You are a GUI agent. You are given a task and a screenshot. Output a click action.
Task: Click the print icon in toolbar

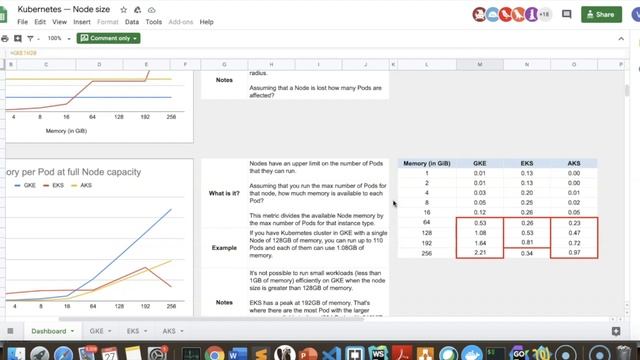click(5, 38)
